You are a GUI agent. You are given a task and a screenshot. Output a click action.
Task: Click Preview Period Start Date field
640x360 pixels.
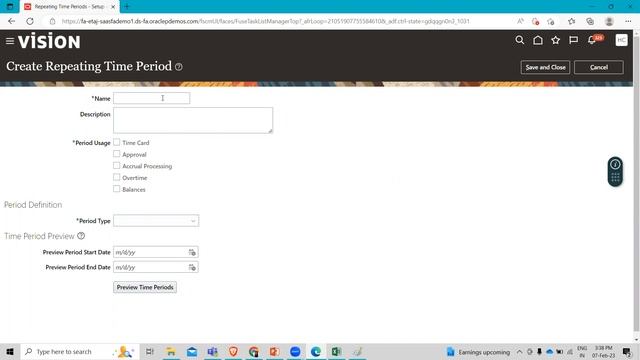click(150, 252)
